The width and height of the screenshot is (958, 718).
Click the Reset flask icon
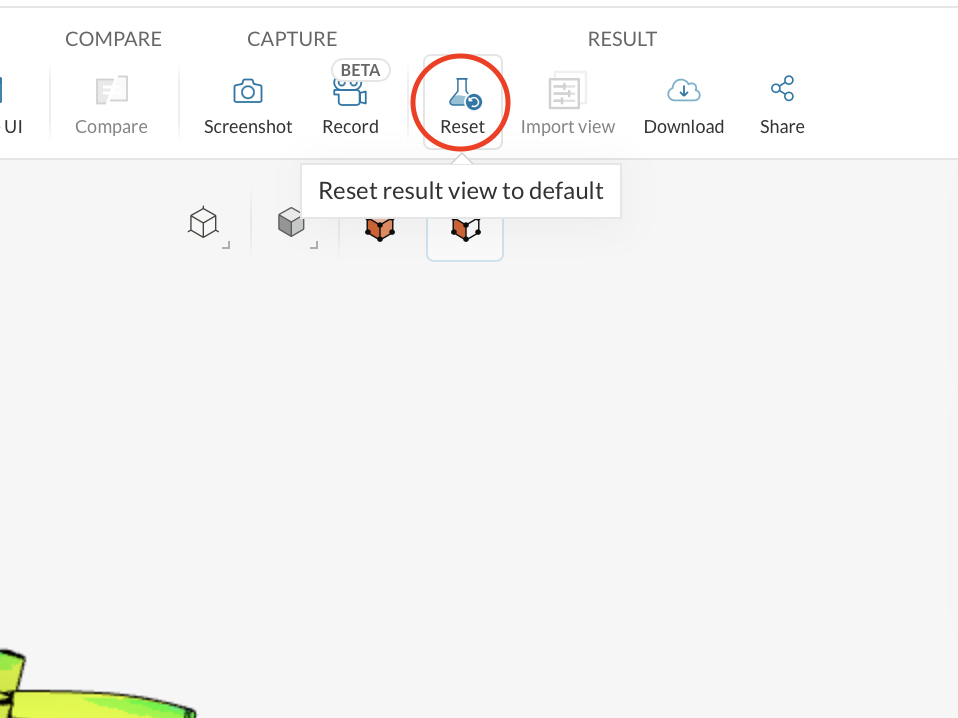tap(464, 94)
